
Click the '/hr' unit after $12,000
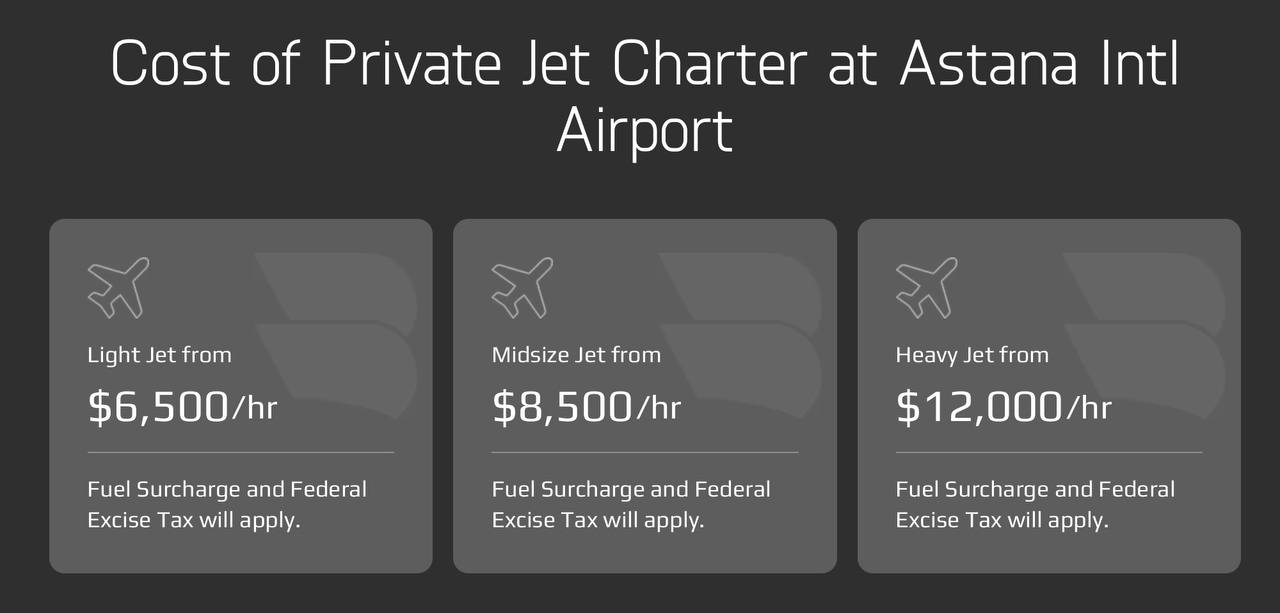click(x=1089, y=407)
